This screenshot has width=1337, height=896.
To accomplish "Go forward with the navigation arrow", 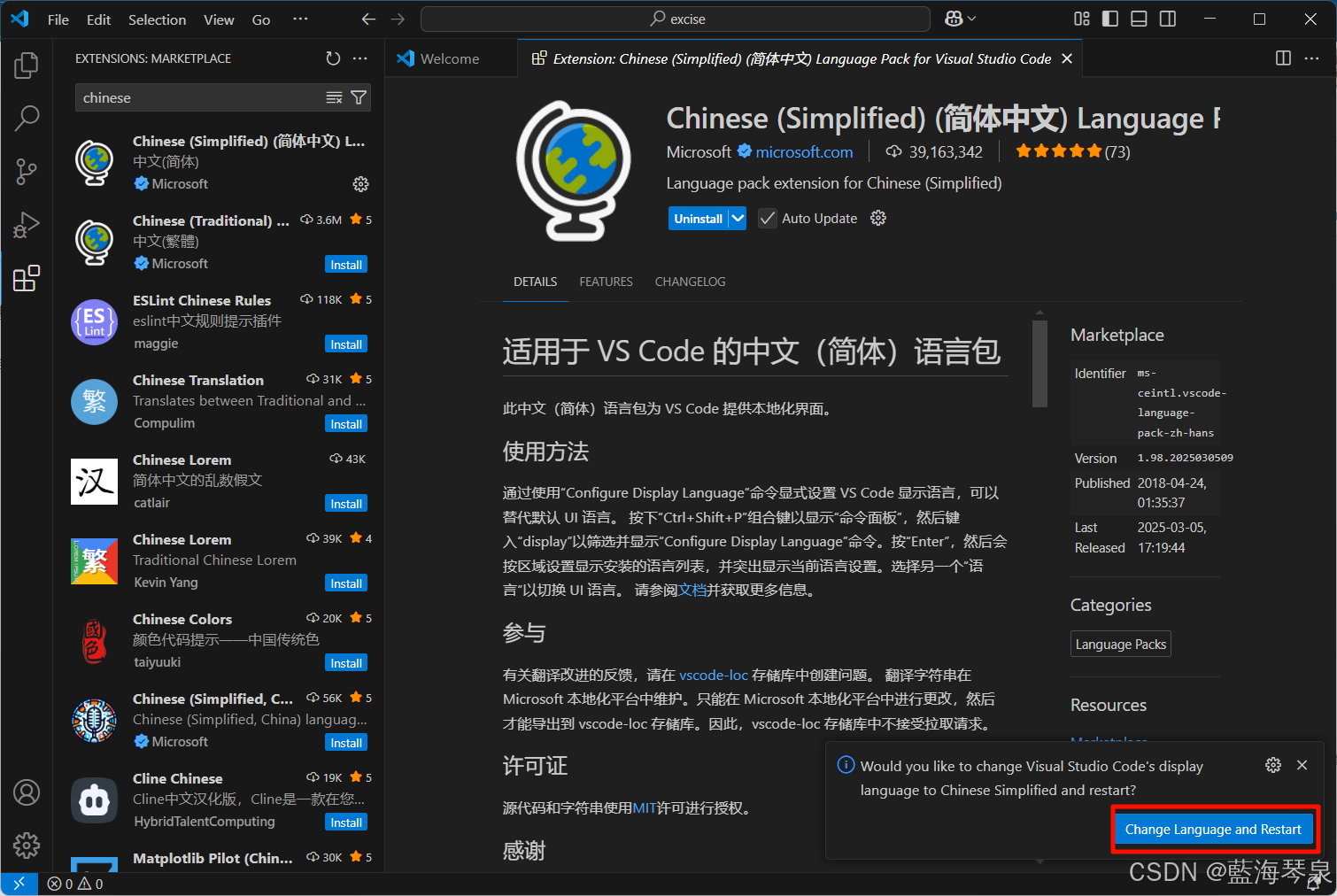I will tap(398, 19).
